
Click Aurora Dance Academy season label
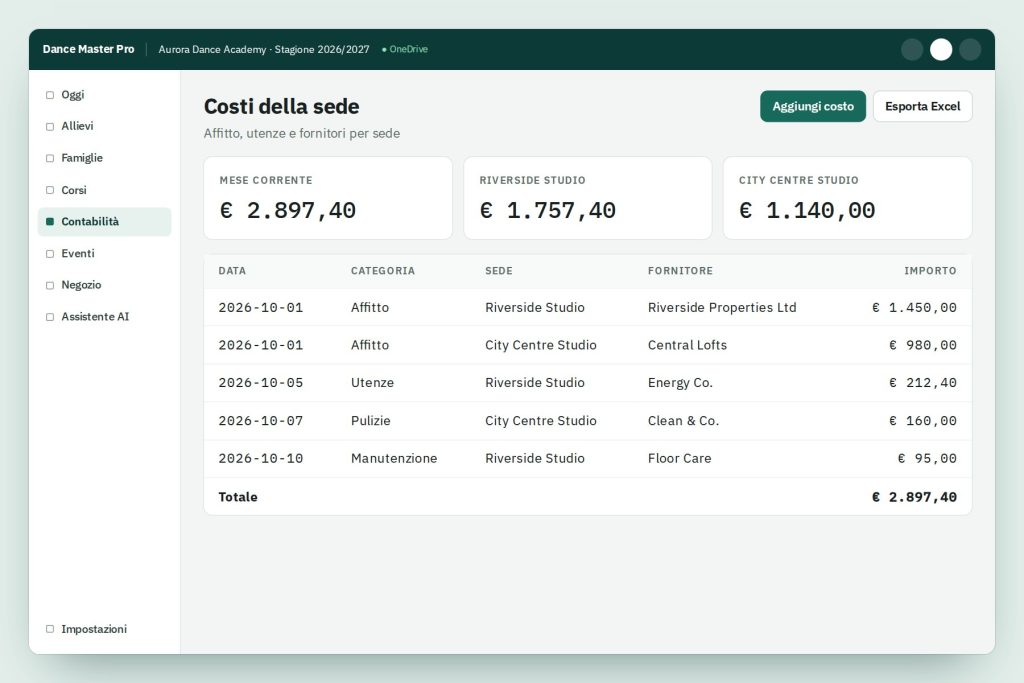tap(264, 50)
